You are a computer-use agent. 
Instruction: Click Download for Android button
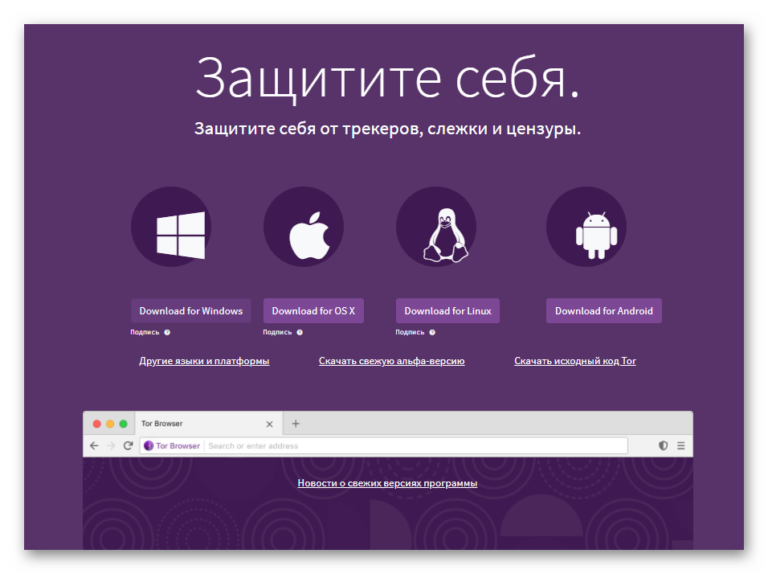coord(604,311)
